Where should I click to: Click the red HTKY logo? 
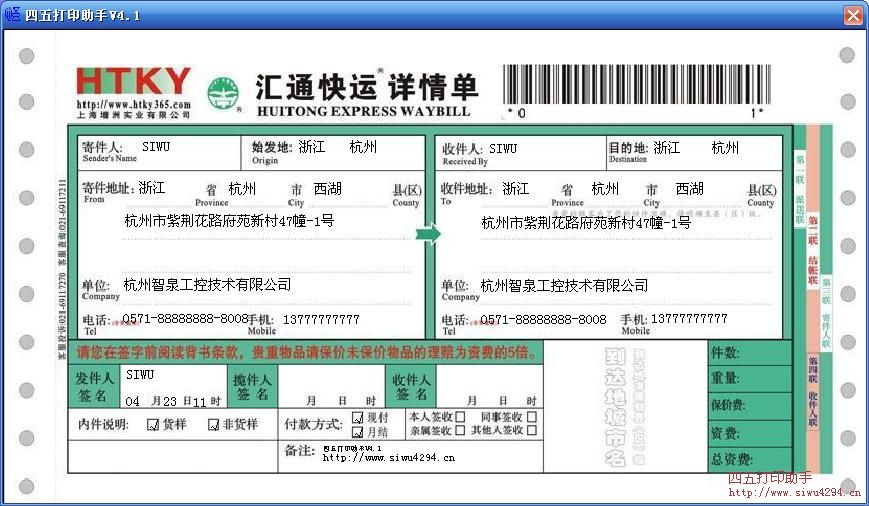point(134,81)
